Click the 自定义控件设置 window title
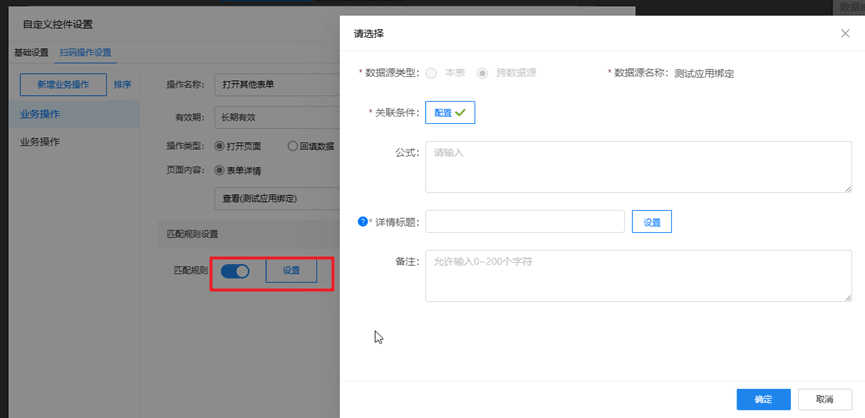 pyautogui.click(x=58, y=24)
